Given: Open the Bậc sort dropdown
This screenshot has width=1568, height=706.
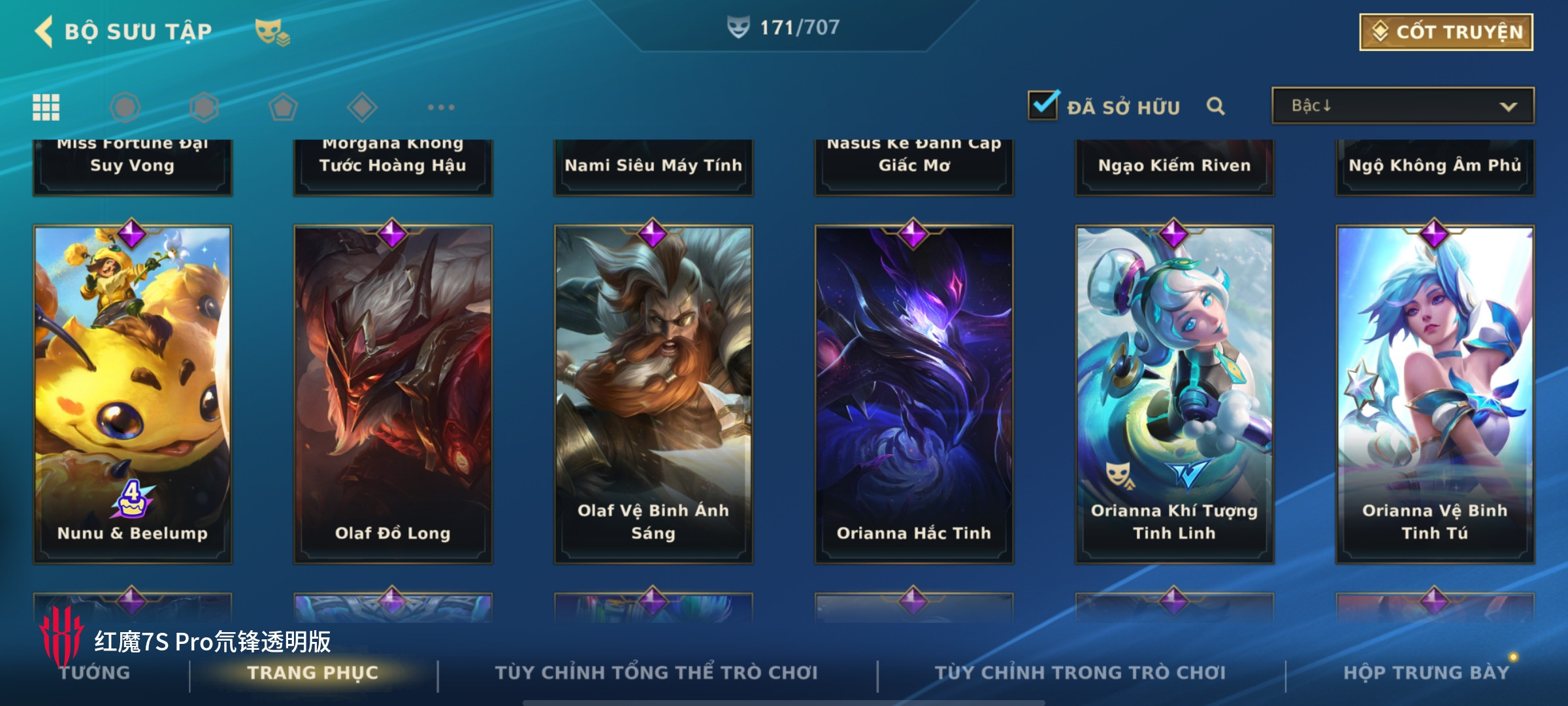Looking at the screenshot, I should click(x=1403, y=106).
